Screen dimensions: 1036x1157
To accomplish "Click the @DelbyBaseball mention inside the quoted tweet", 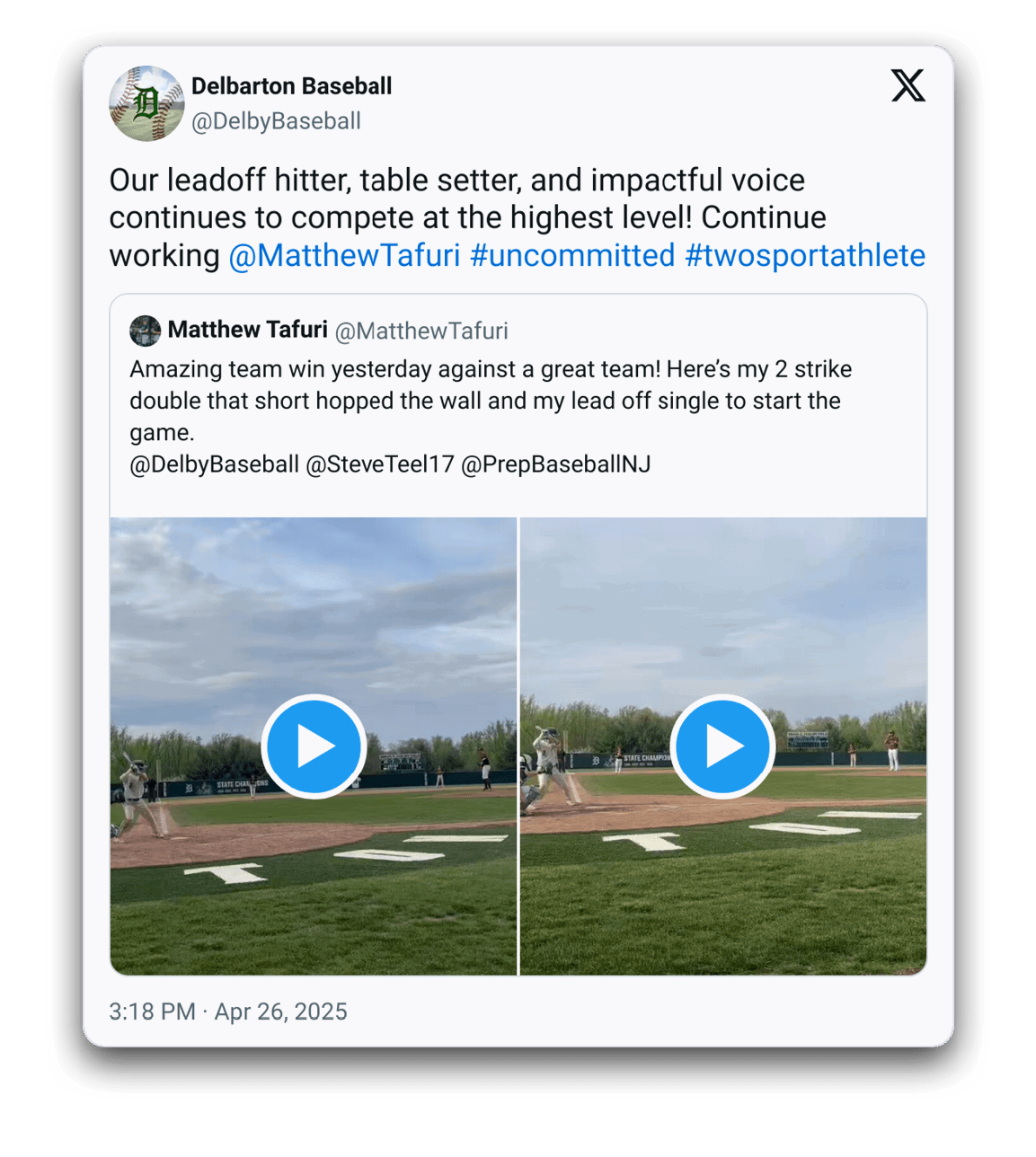I will pyautogui.click(x=214, y=464).
